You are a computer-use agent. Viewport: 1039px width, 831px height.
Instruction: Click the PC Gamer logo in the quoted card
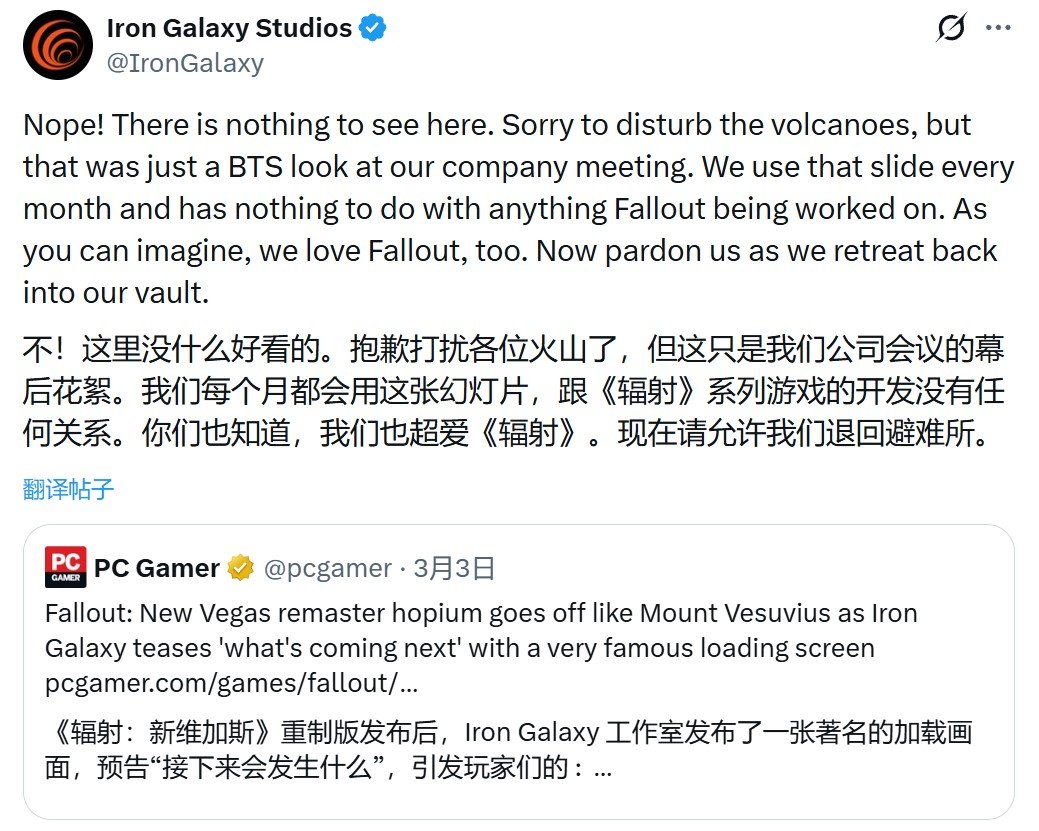(x=64, y=566)
